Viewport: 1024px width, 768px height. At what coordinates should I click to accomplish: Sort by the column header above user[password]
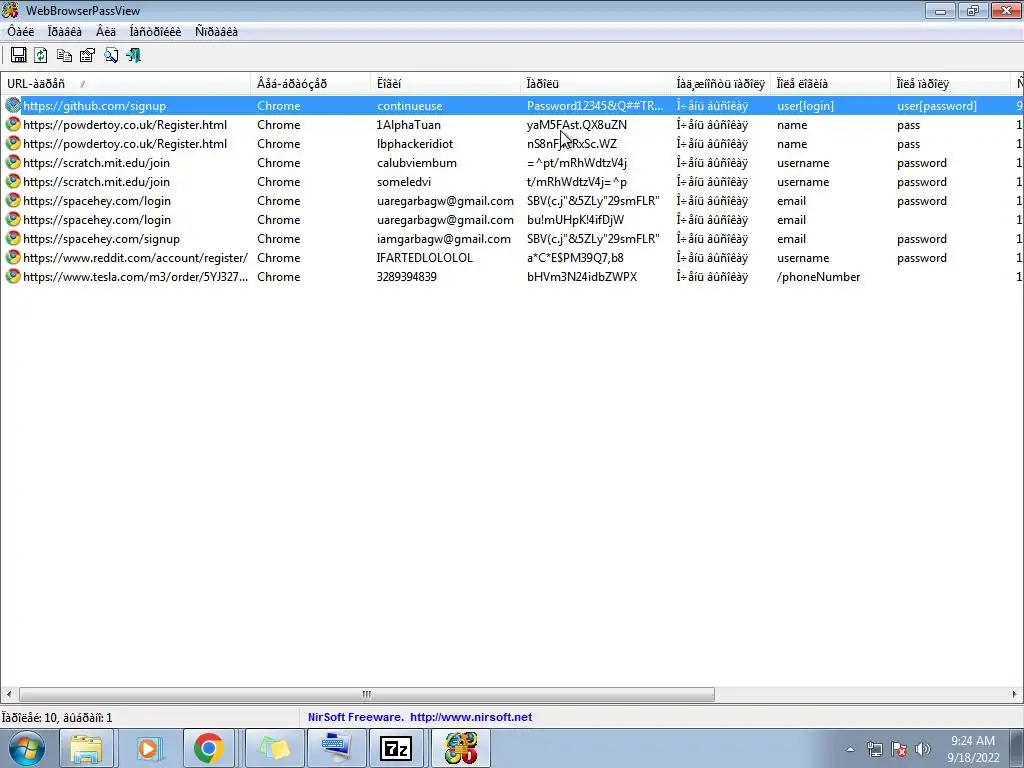950,84
